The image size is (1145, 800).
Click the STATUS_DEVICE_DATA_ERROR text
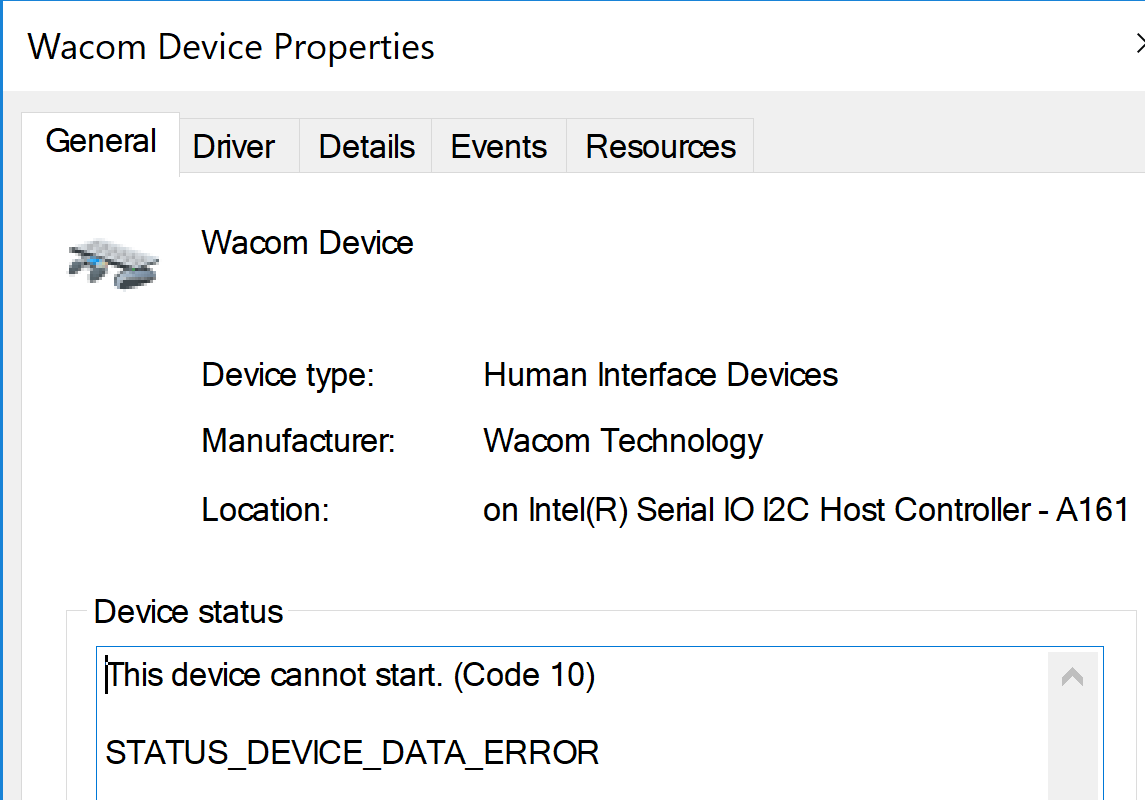352,753
